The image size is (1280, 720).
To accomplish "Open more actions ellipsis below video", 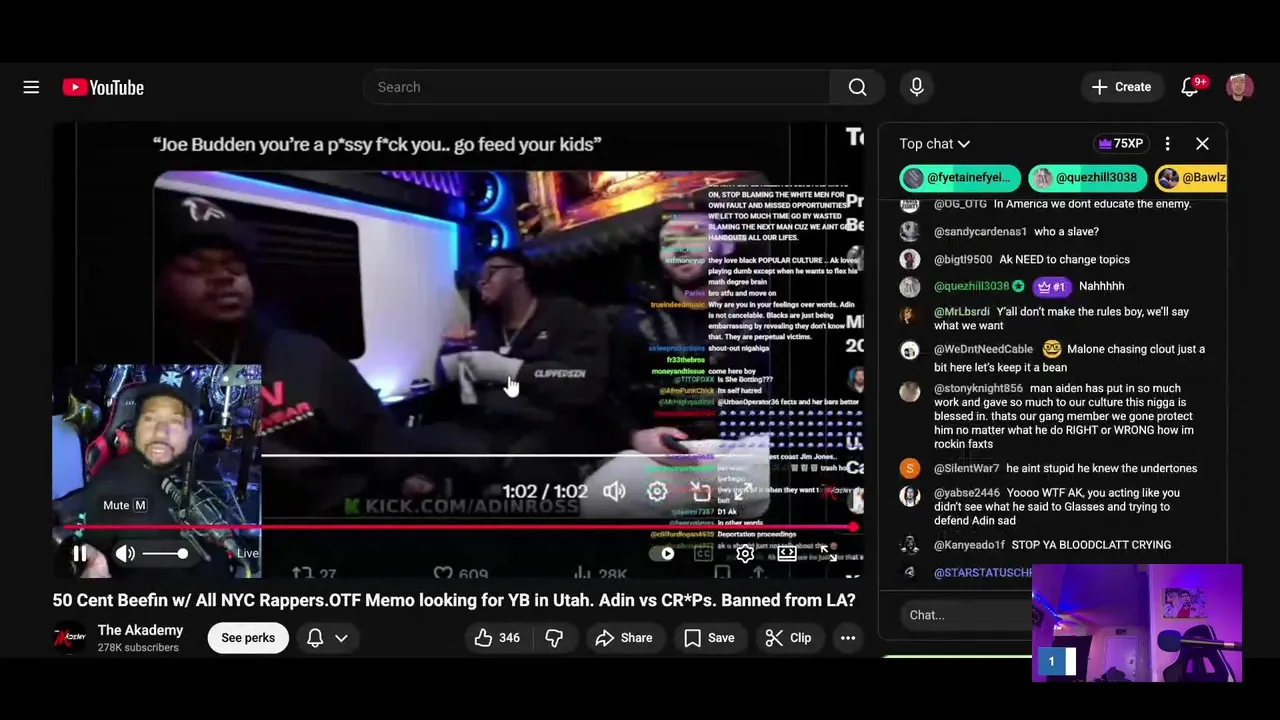I will [848, 638].
